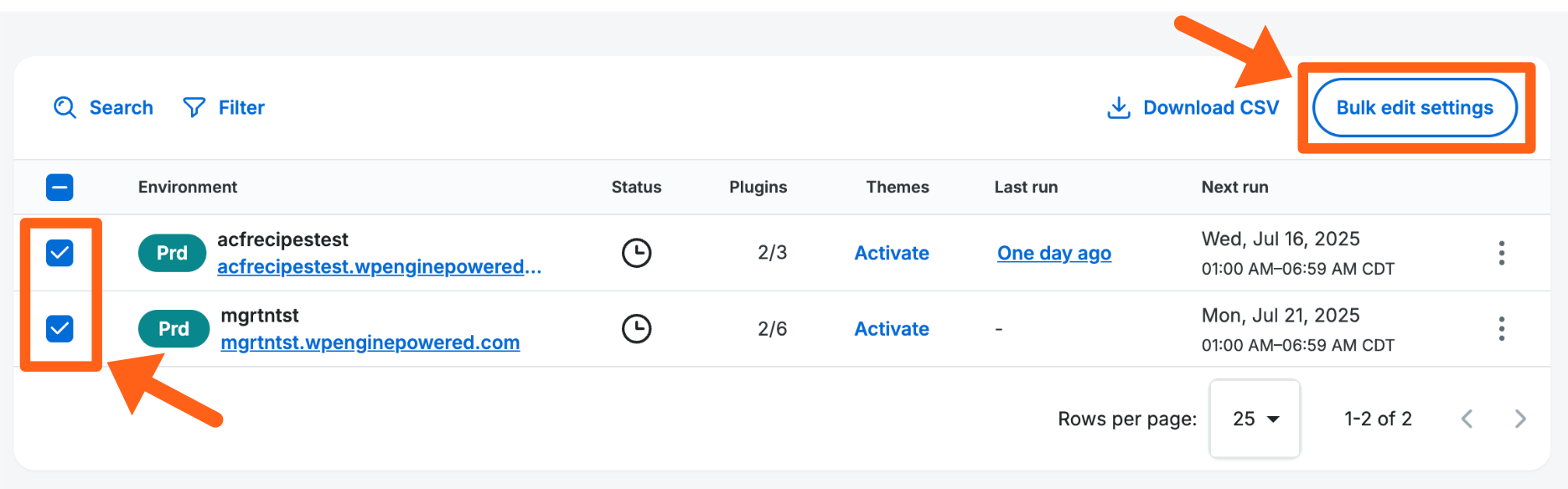Image resolution: width=1568 pixels, height=489 pixels.
Task: Click Activate themes for acfrecipestest
Action: [x=891, y=253]
